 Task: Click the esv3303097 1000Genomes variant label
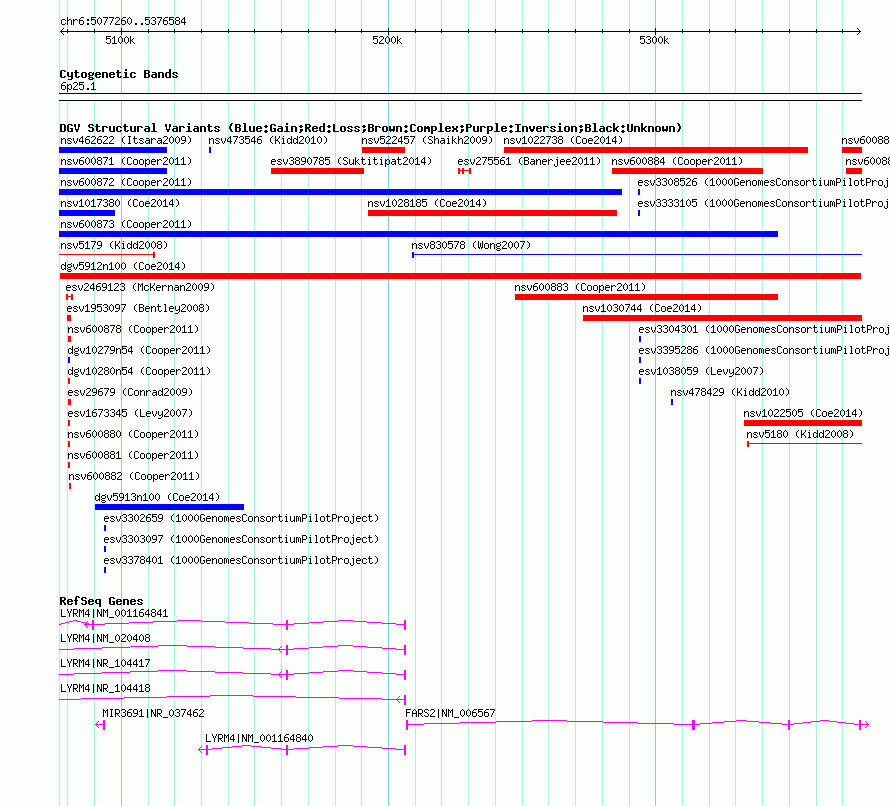[241, 539]
